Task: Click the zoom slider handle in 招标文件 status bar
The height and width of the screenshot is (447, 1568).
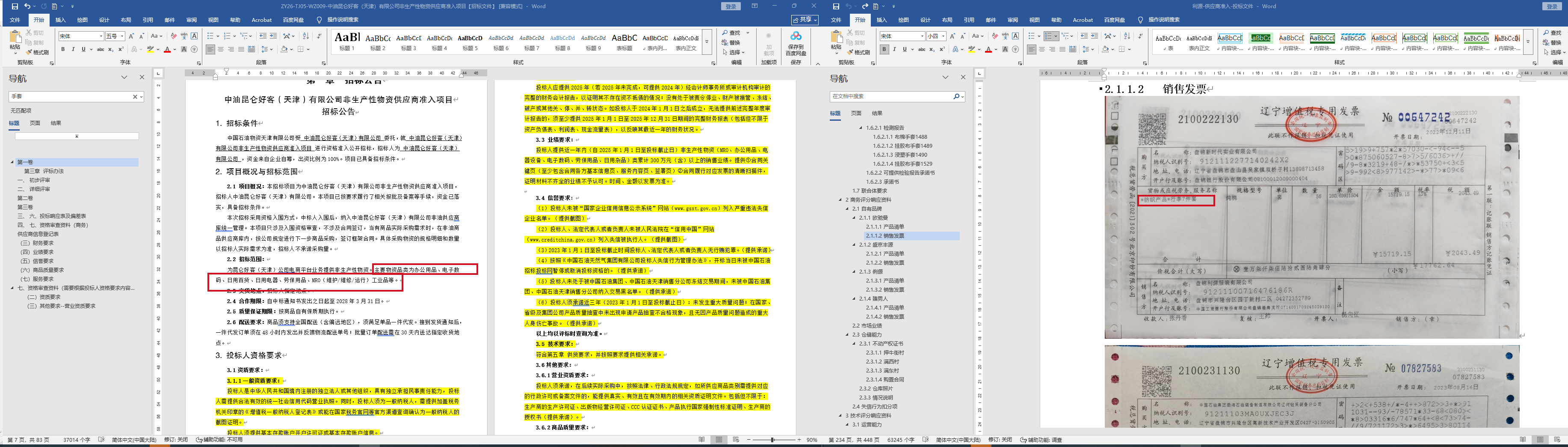Action: (x=772, y=440)
